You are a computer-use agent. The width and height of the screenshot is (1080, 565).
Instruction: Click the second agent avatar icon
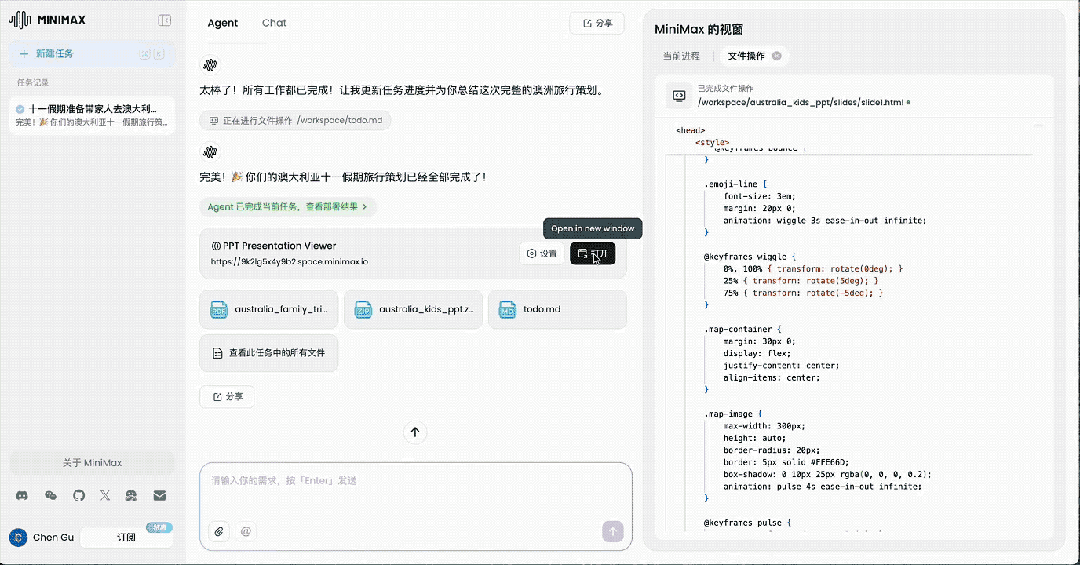click(x=210, y=152)
